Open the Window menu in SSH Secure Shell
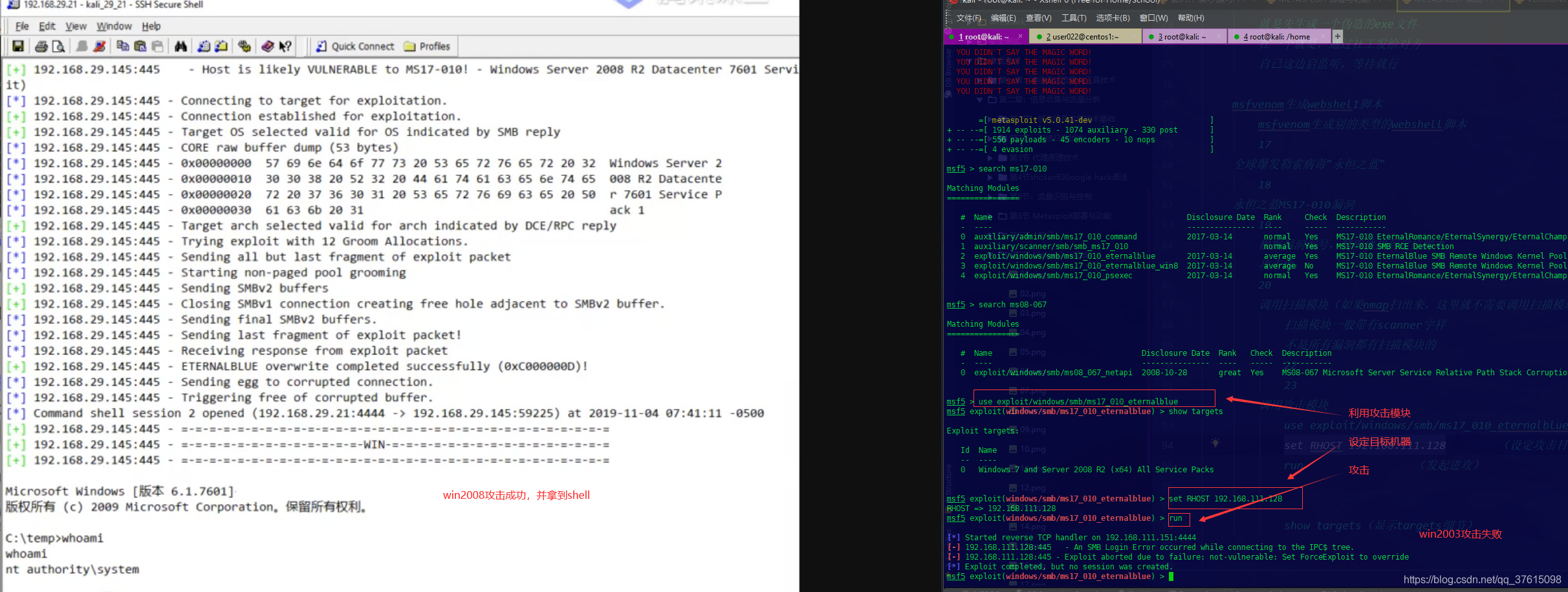1568x592 pixels. pyautogui.click(x=114, y=26)
